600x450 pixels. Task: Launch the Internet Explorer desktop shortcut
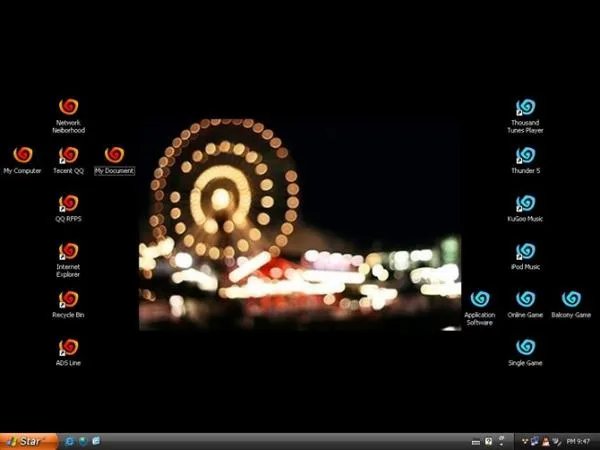point(69,252)
